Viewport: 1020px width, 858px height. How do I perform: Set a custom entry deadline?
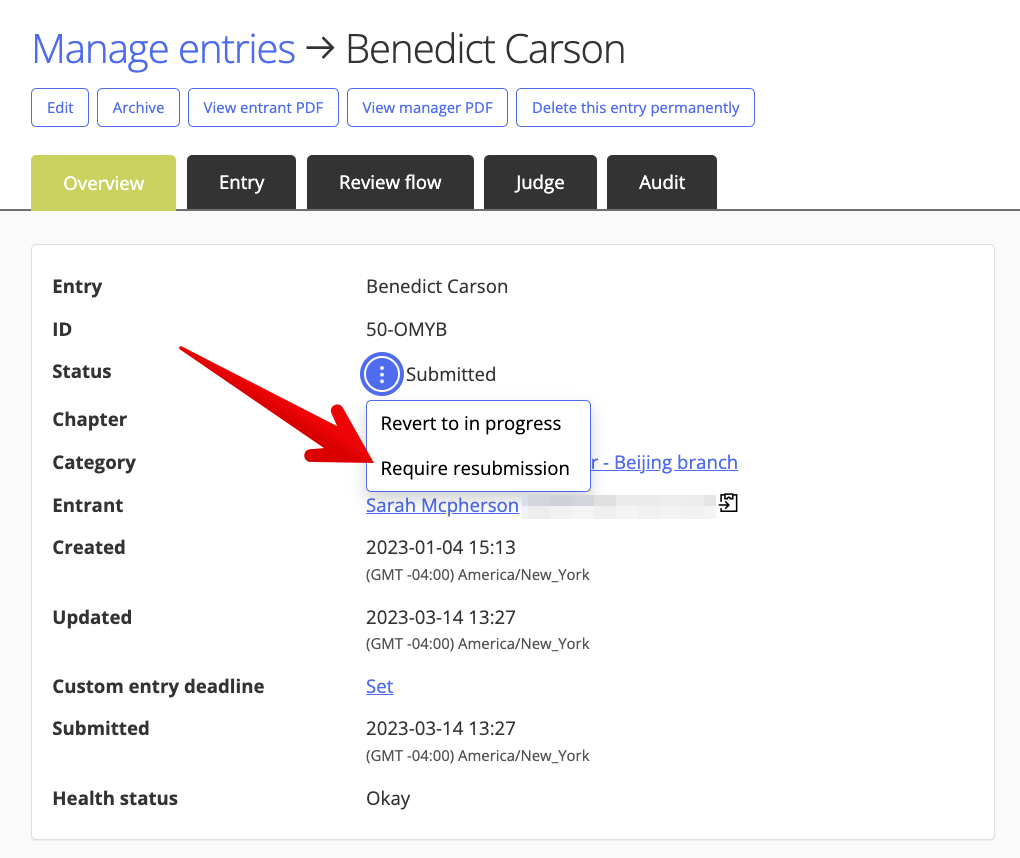click(x=379, y=686)
